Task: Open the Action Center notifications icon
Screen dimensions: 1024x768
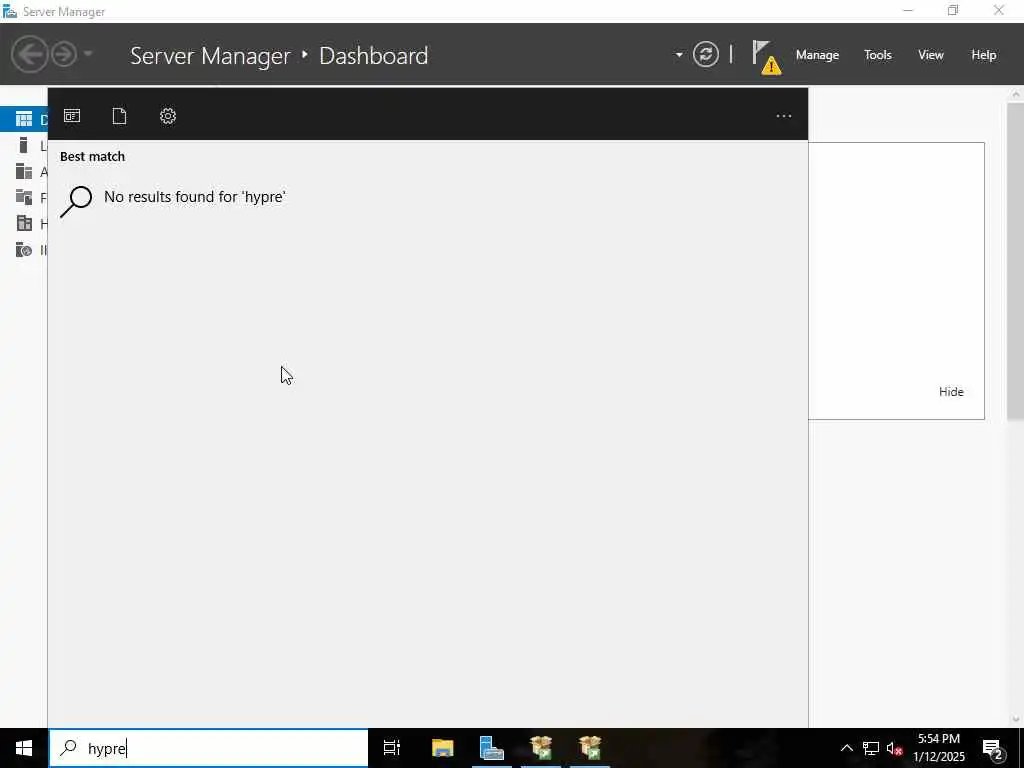Action: [993, 748]
